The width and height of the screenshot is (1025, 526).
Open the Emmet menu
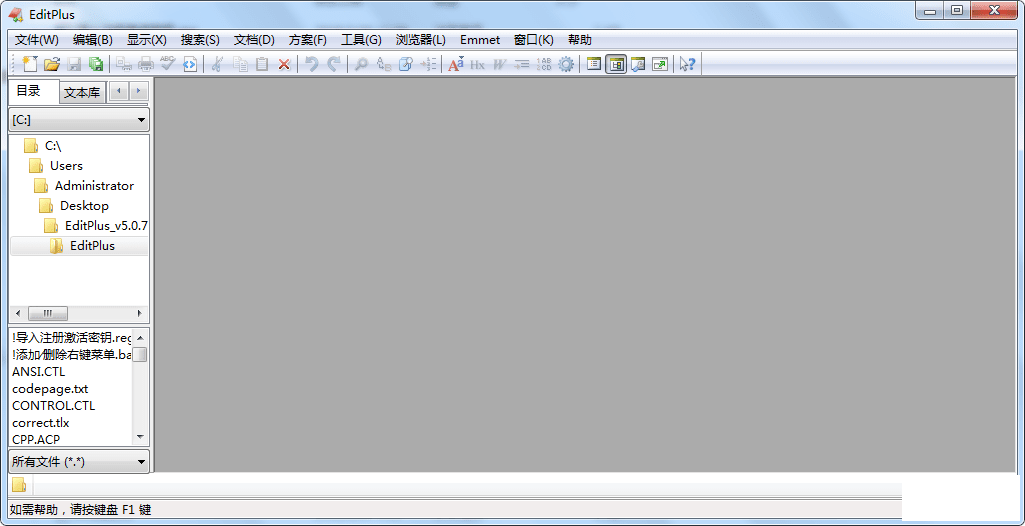(480, 40)
